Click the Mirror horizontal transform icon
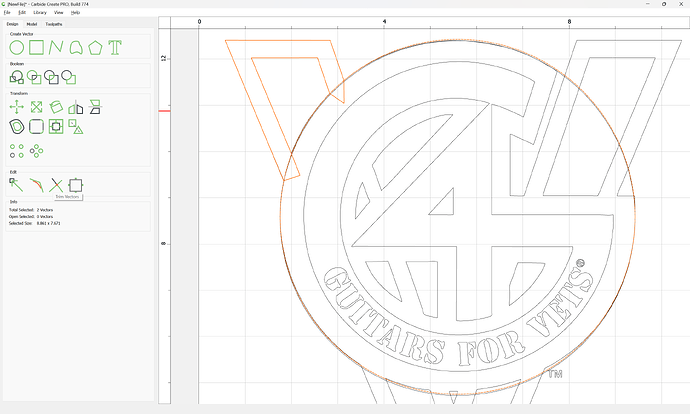Image resolution: width=690 pixels, height=414 pixels. [x=76, y=107]
